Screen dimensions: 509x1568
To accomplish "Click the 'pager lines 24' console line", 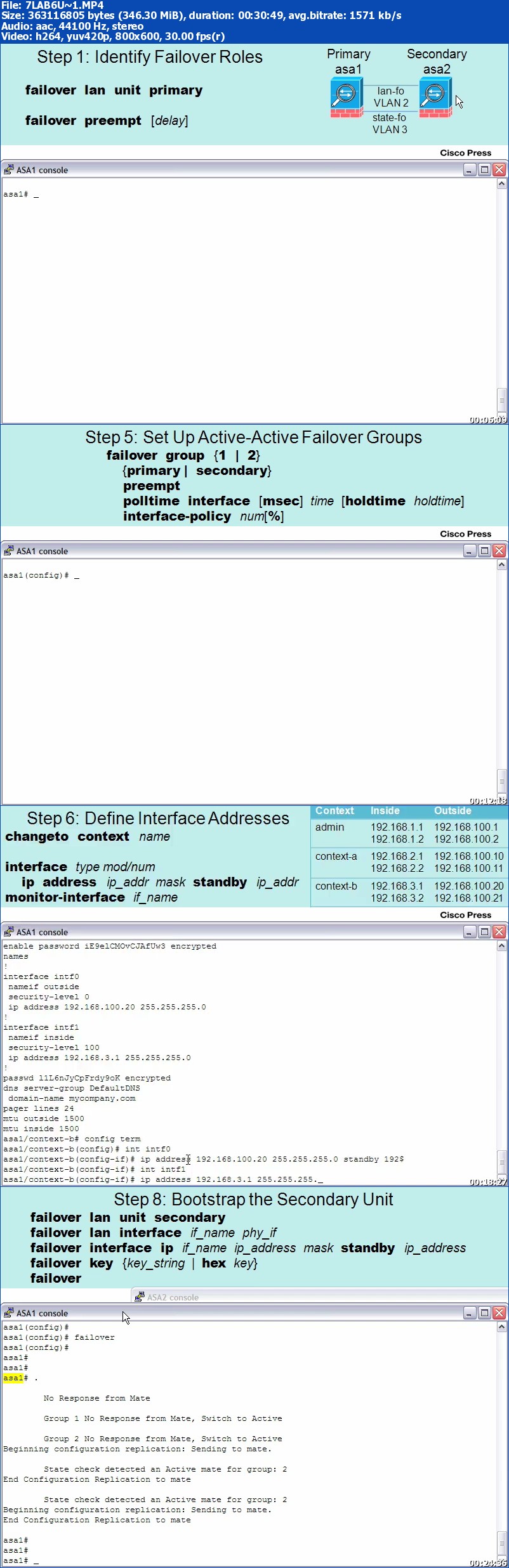I will pyautogui.click(x=39, y=1108).
